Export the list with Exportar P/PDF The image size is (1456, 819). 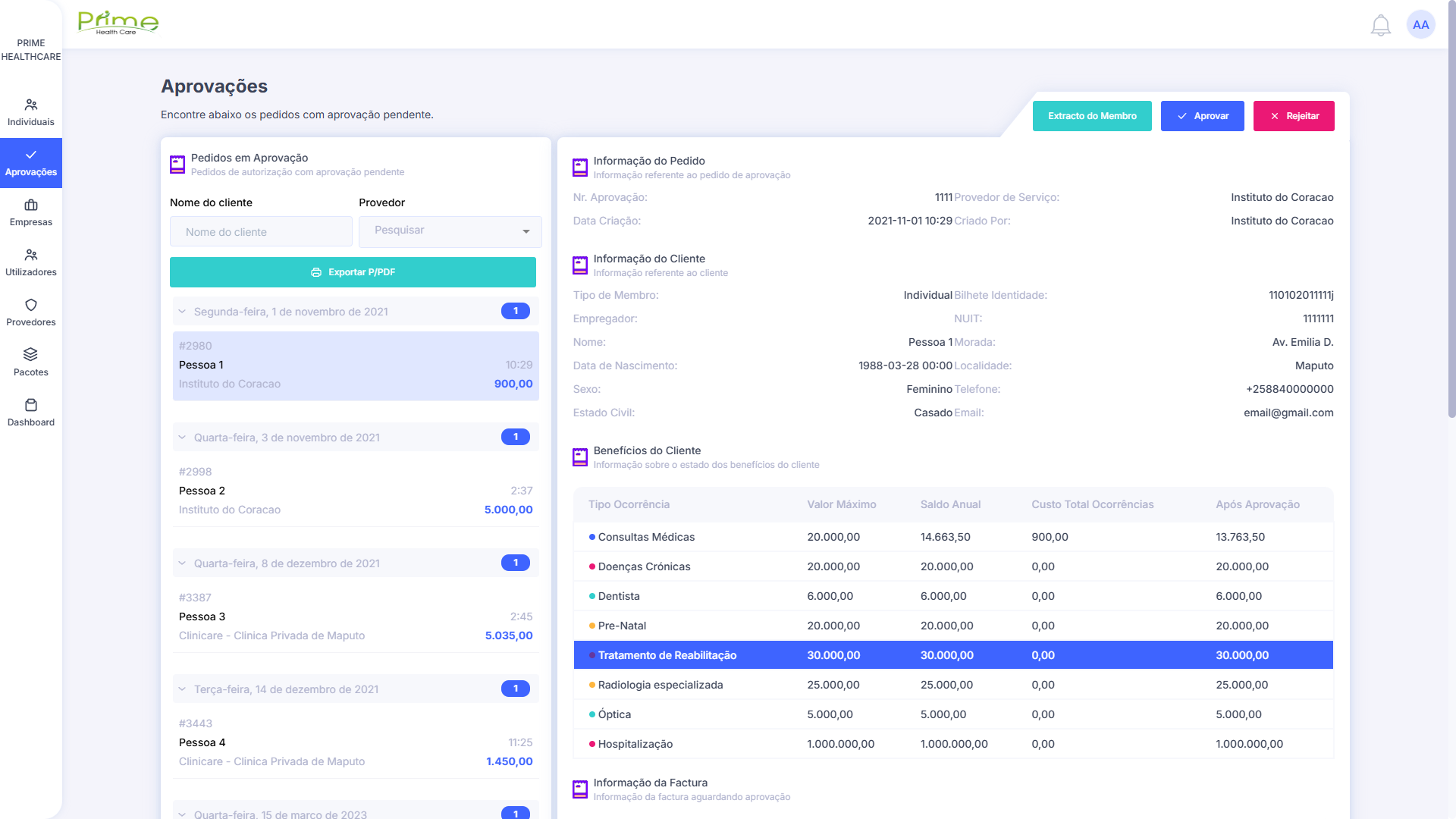(x=353, y=272)
